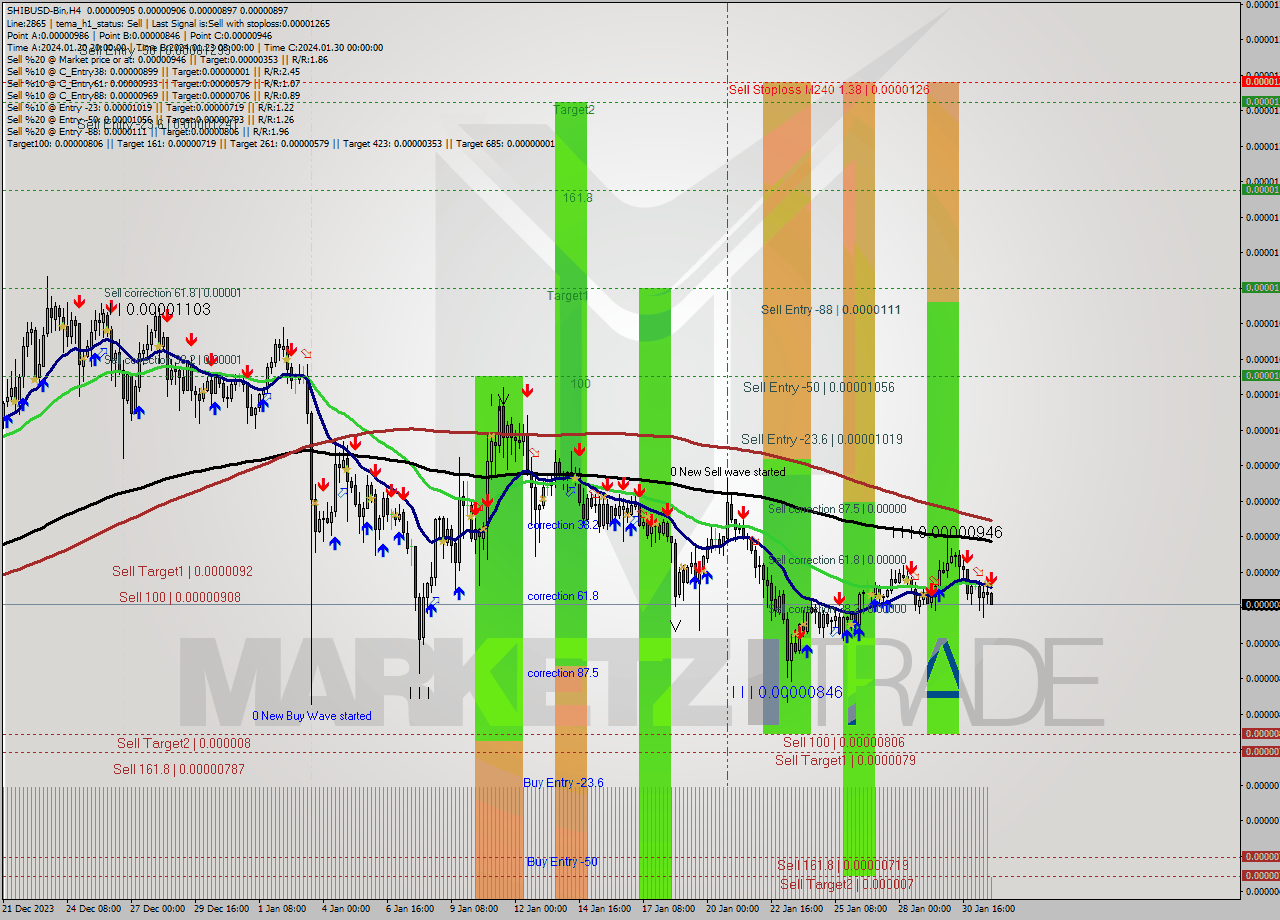
Task: Click the '0 New Sell wave started' annotation
Action: 727,472
